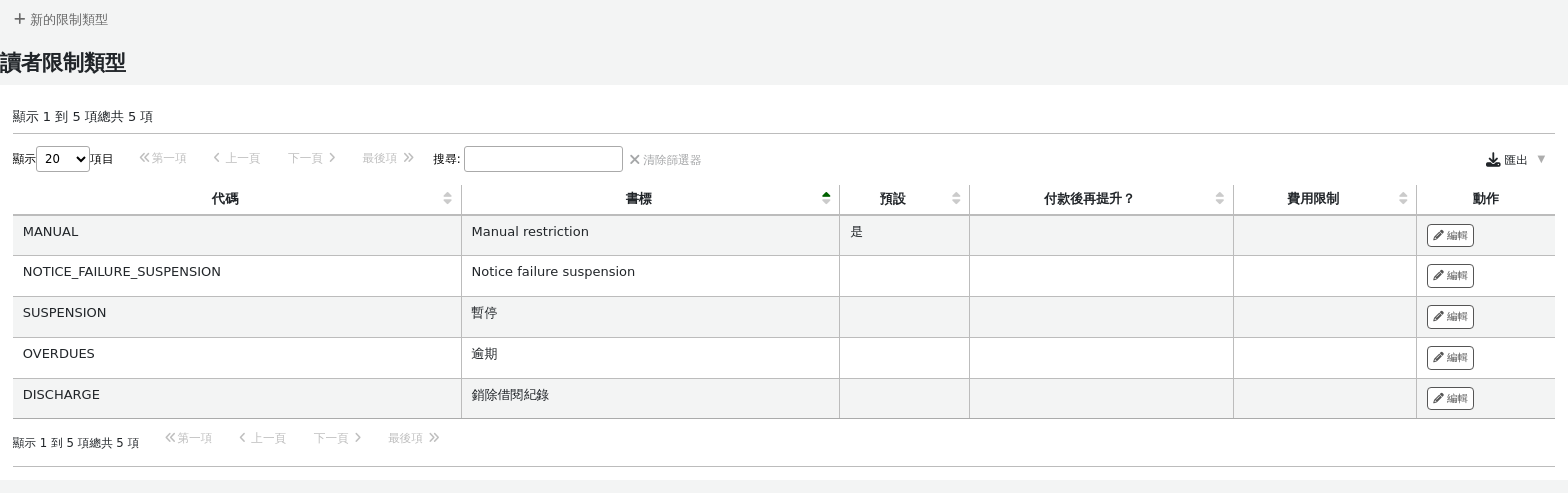Click the 新的限制類型 button
Screen dimensions: 1568x493
[61, 19]
